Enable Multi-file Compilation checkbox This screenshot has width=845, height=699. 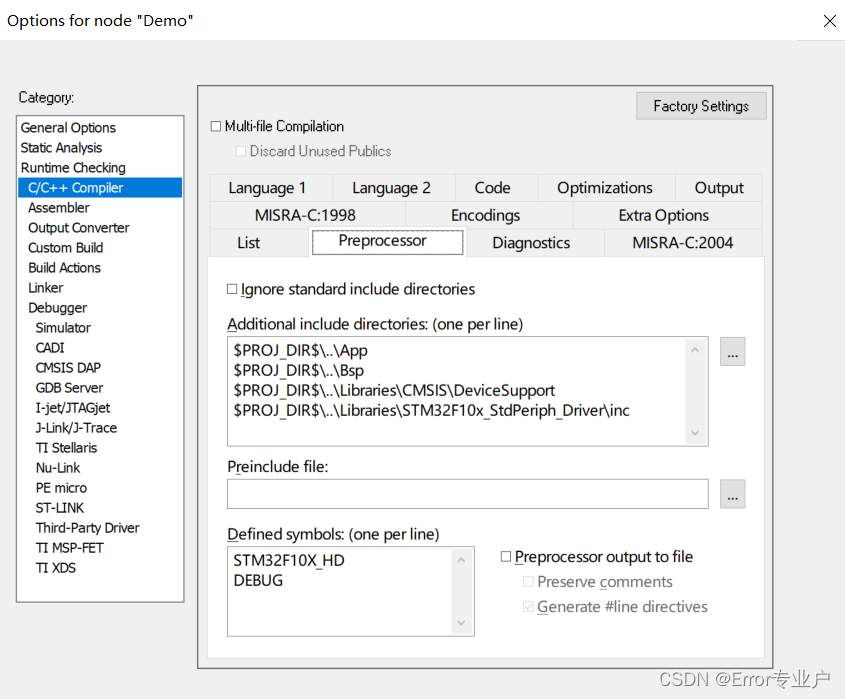pos(216,126)
